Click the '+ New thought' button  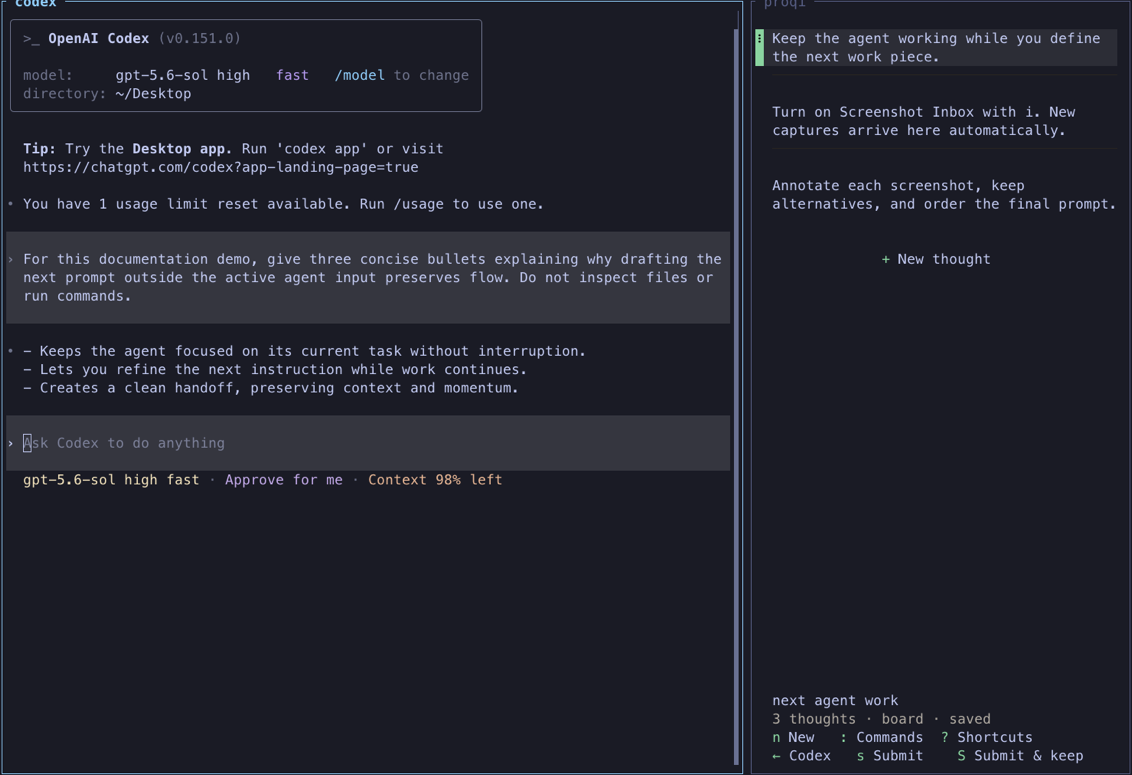click(x=936, y=259)
